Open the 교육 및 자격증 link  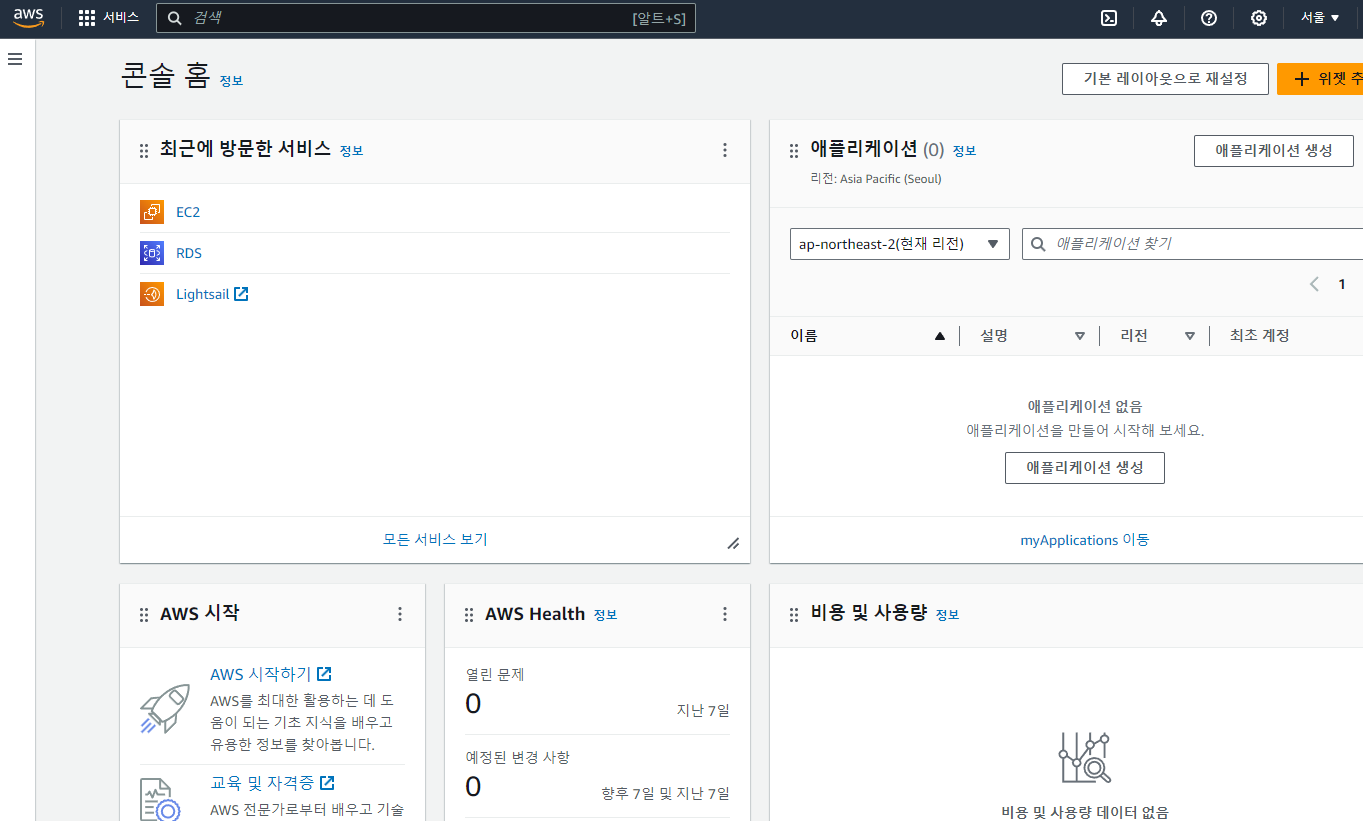[272, 783]
